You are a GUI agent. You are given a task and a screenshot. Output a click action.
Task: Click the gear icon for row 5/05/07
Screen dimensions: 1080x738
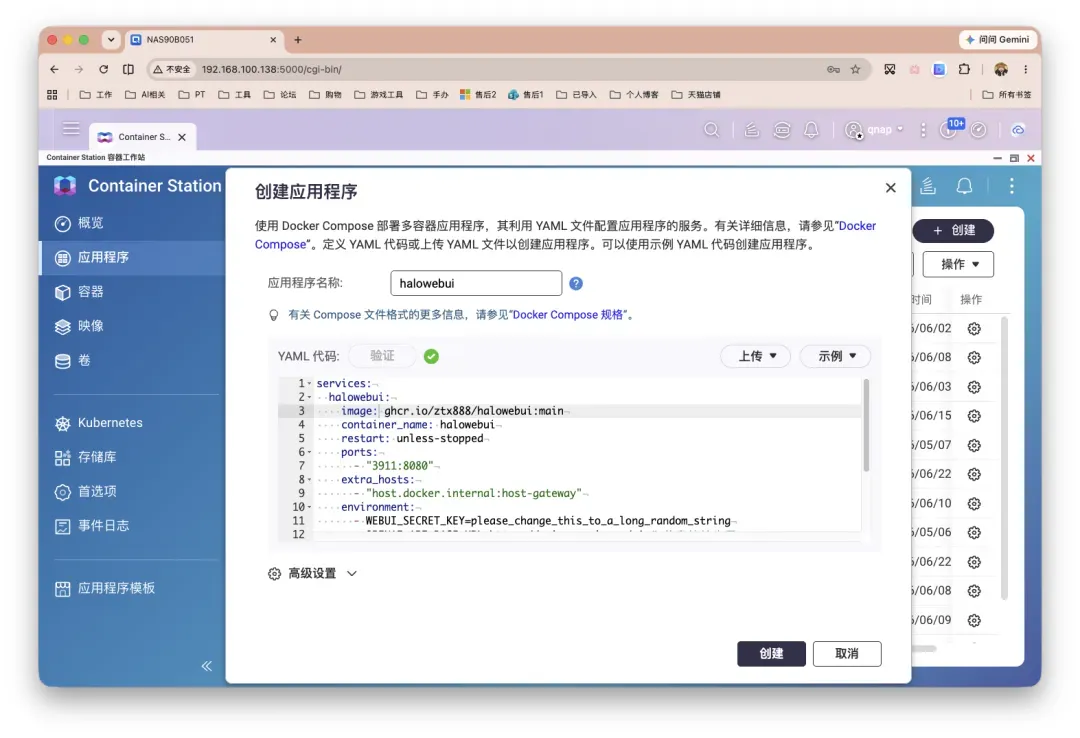pos(974,445)
